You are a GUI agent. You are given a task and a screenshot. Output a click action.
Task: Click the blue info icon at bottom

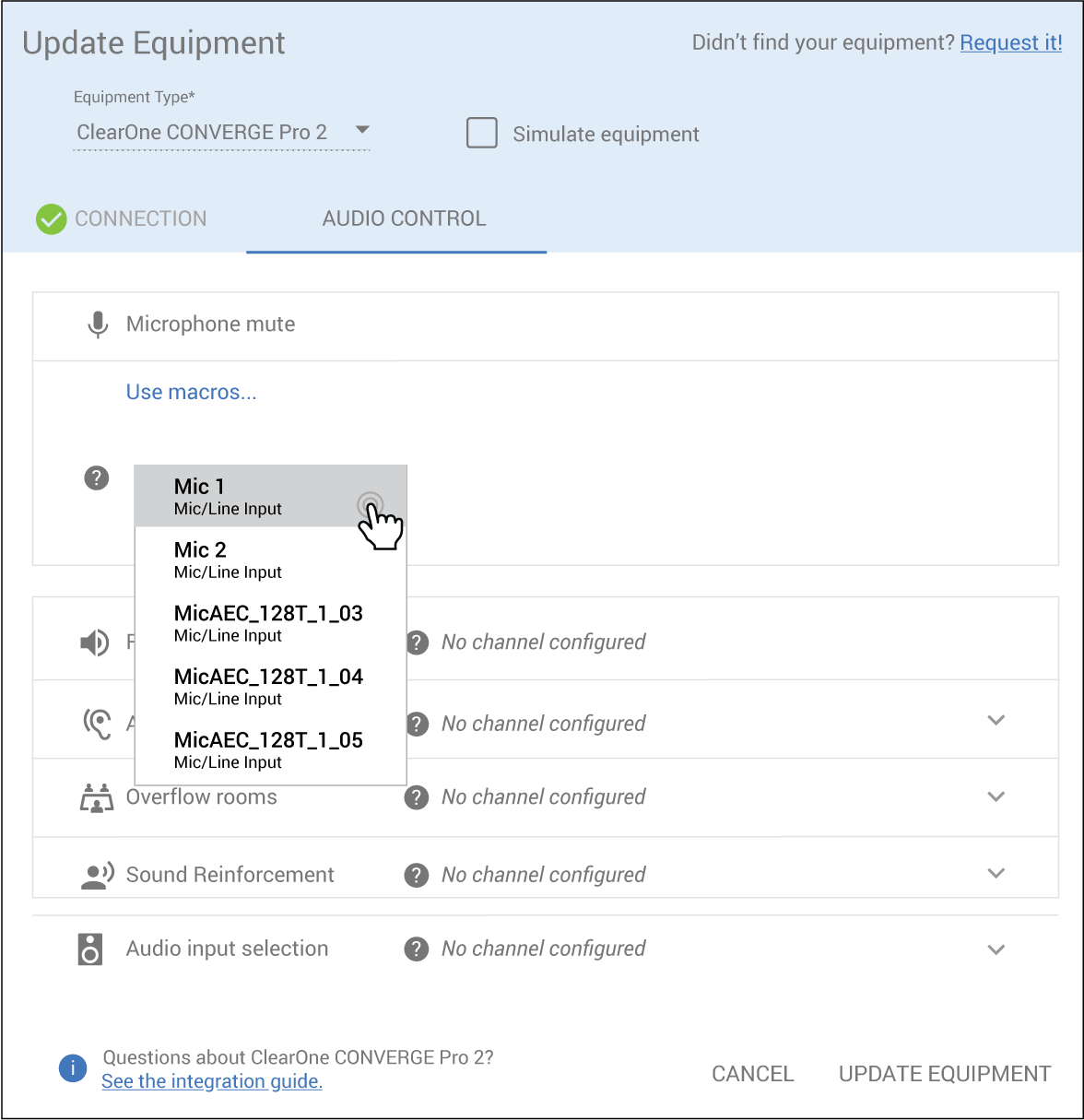point(73,1068)
